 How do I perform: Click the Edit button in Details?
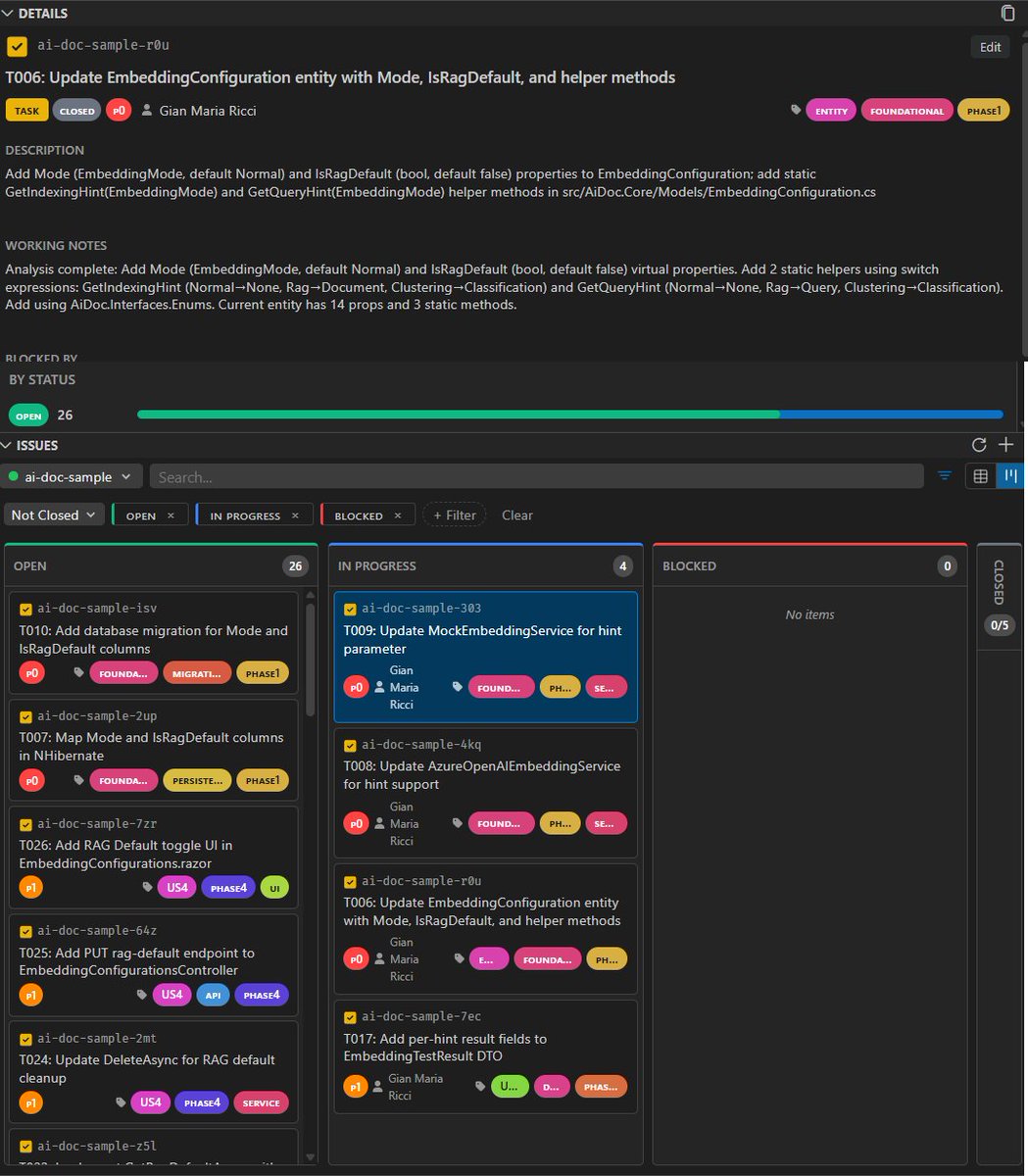pyautogui.click(x=991, y=47)
